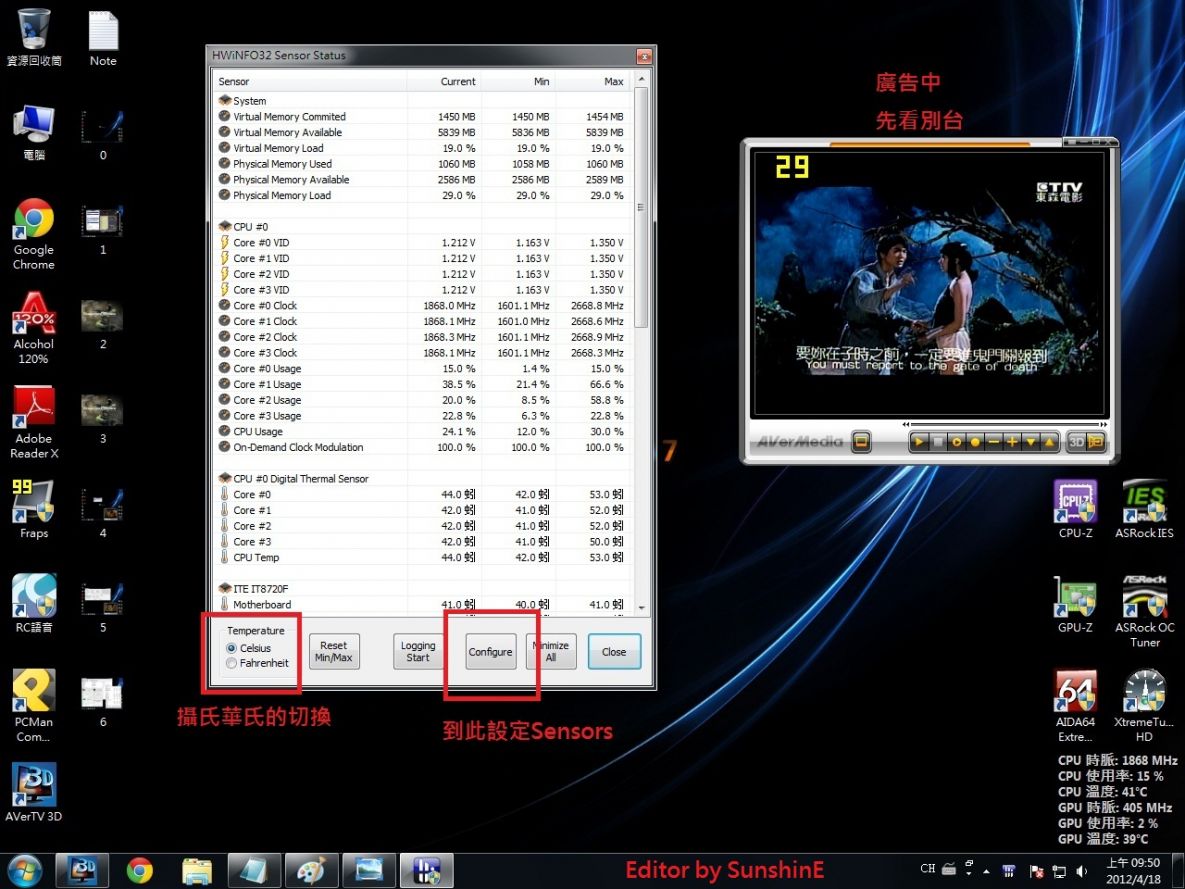Open HWiNFO from the taskbar

(x=427, y=871)
